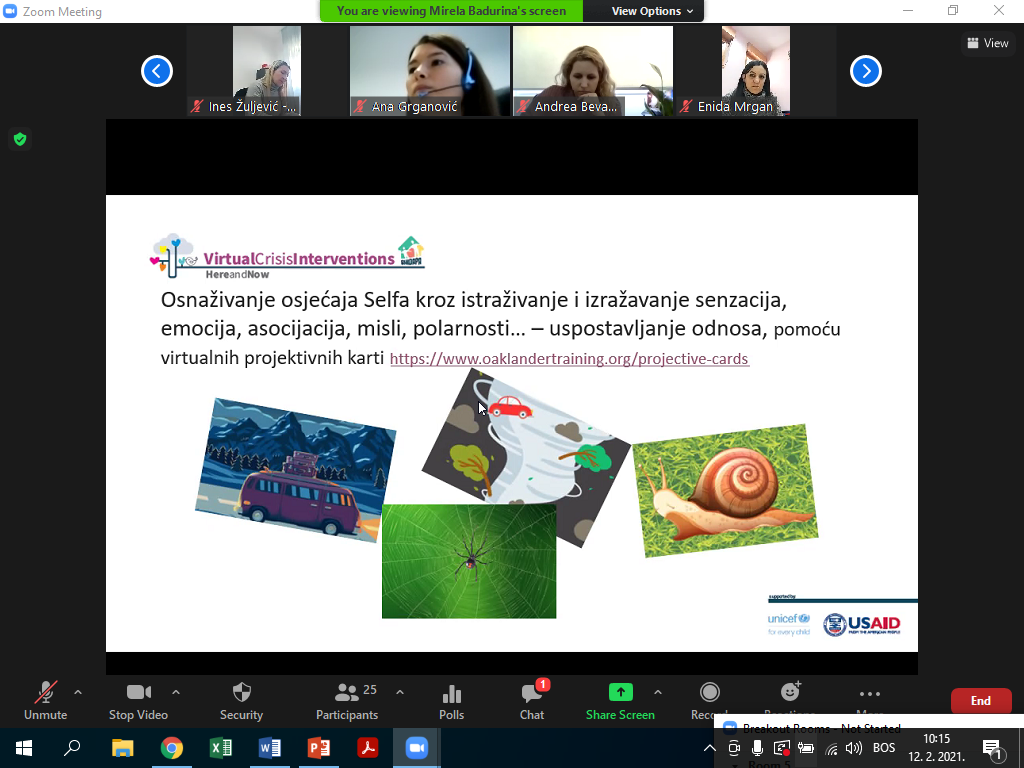Open the More options menu
This screenshot has width=1024, height=768.
pos(869,694)
